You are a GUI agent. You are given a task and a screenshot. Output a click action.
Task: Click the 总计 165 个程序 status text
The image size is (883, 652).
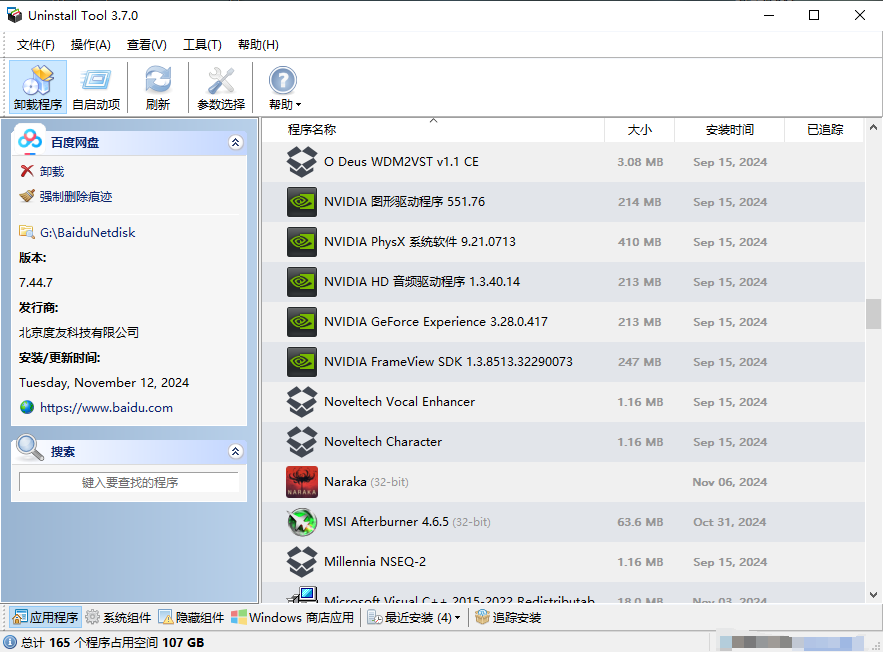pyautogui.click(x=113, y=642)
